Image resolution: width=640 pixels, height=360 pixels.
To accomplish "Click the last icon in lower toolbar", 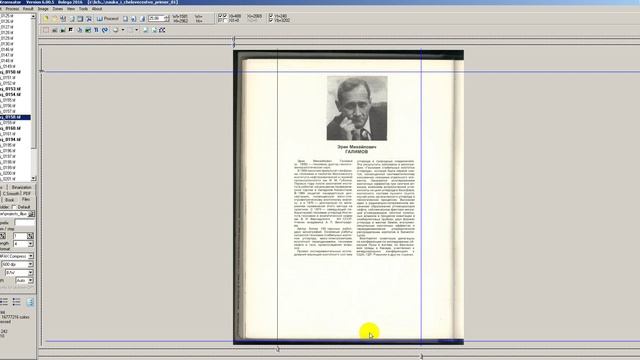I will [x=162, y=30].
